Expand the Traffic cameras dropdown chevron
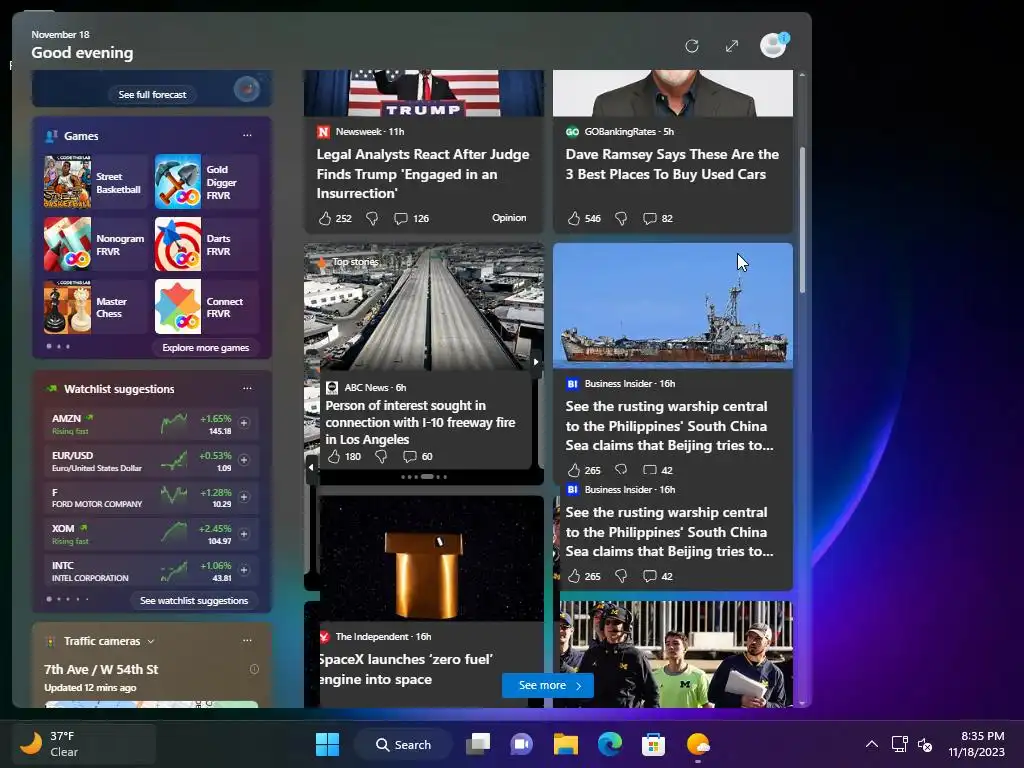The width and height of the screenshot is (1024, 768). coord(151,641)
